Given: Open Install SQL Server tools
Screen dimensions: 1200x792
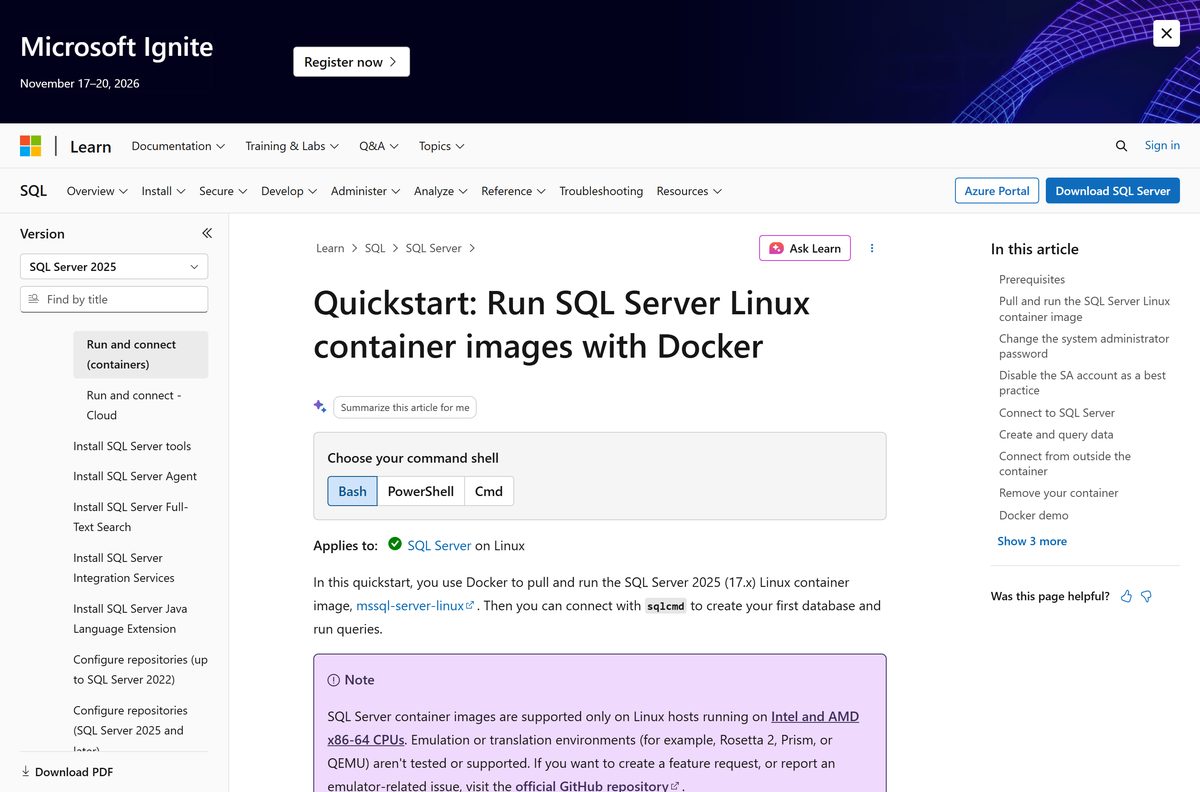Looking at the screenshot, I should [x=132, y=446].
